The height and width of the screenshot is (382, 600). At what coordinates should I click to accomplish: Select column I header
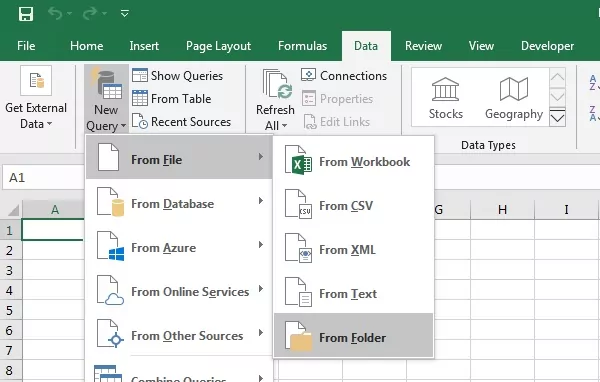coord(566,209)
